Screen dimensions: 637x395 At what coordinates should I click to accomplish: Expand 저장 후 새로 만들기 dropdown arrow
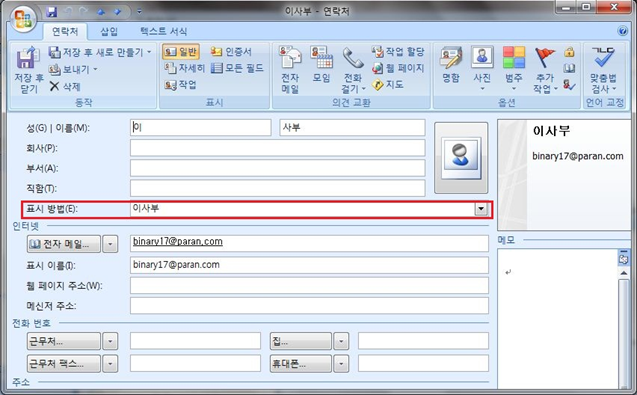click(x=149, y=52)
